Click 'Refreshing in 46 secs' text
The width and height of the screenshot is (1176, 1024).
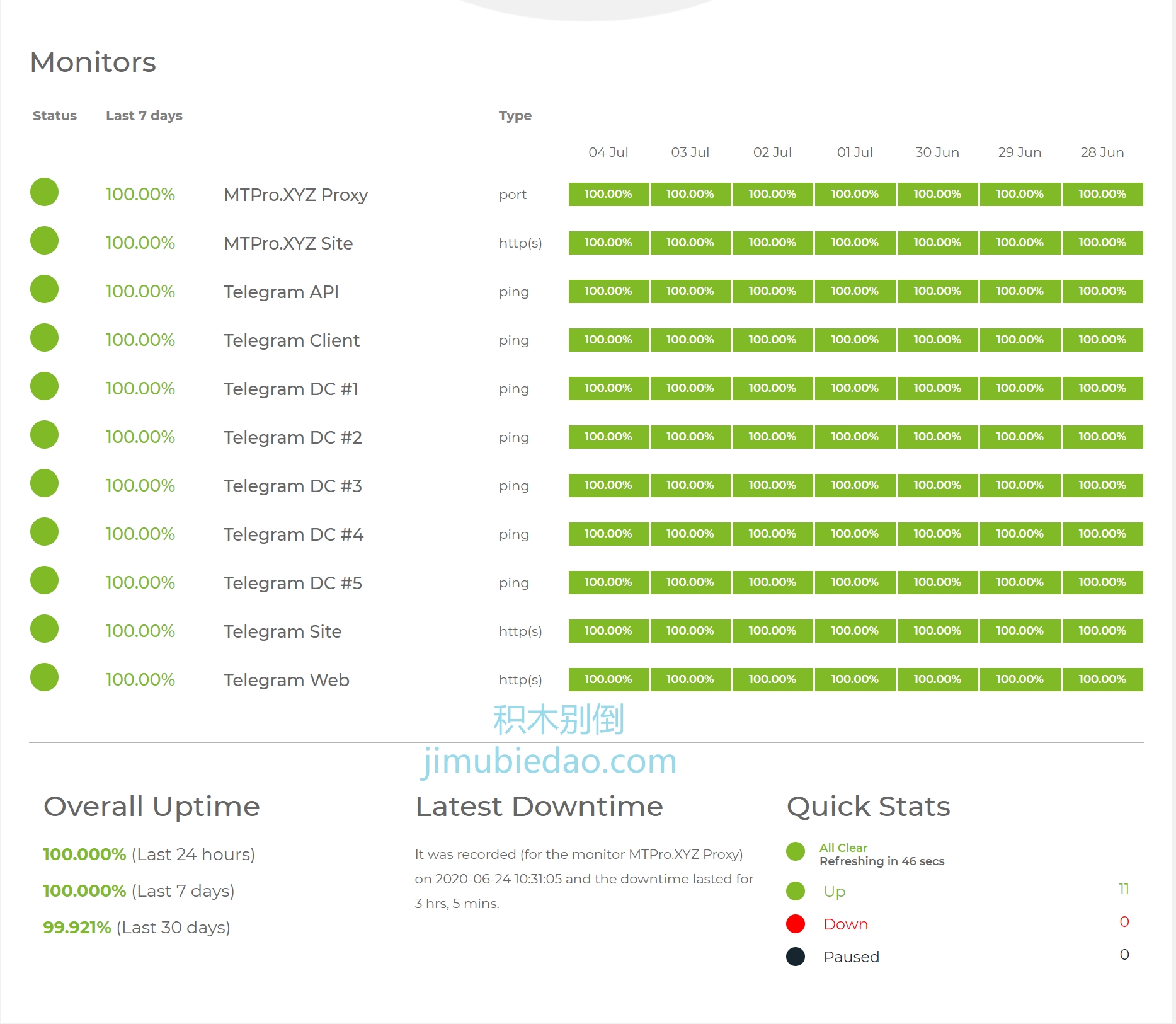(x=882, y=861)
